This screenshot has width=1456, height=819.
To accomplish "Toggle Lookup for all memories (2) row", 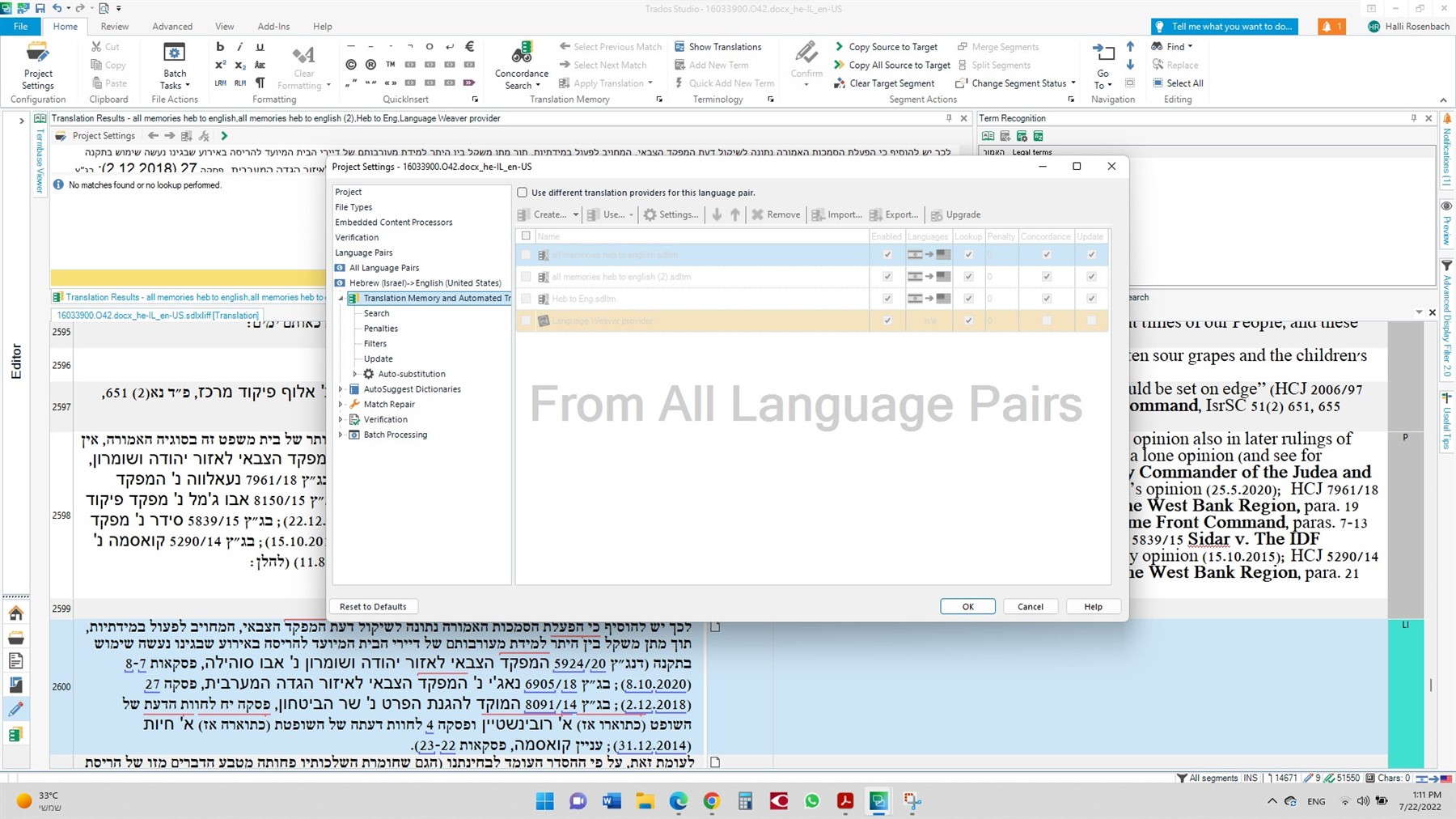I will (x=968, y=277).
